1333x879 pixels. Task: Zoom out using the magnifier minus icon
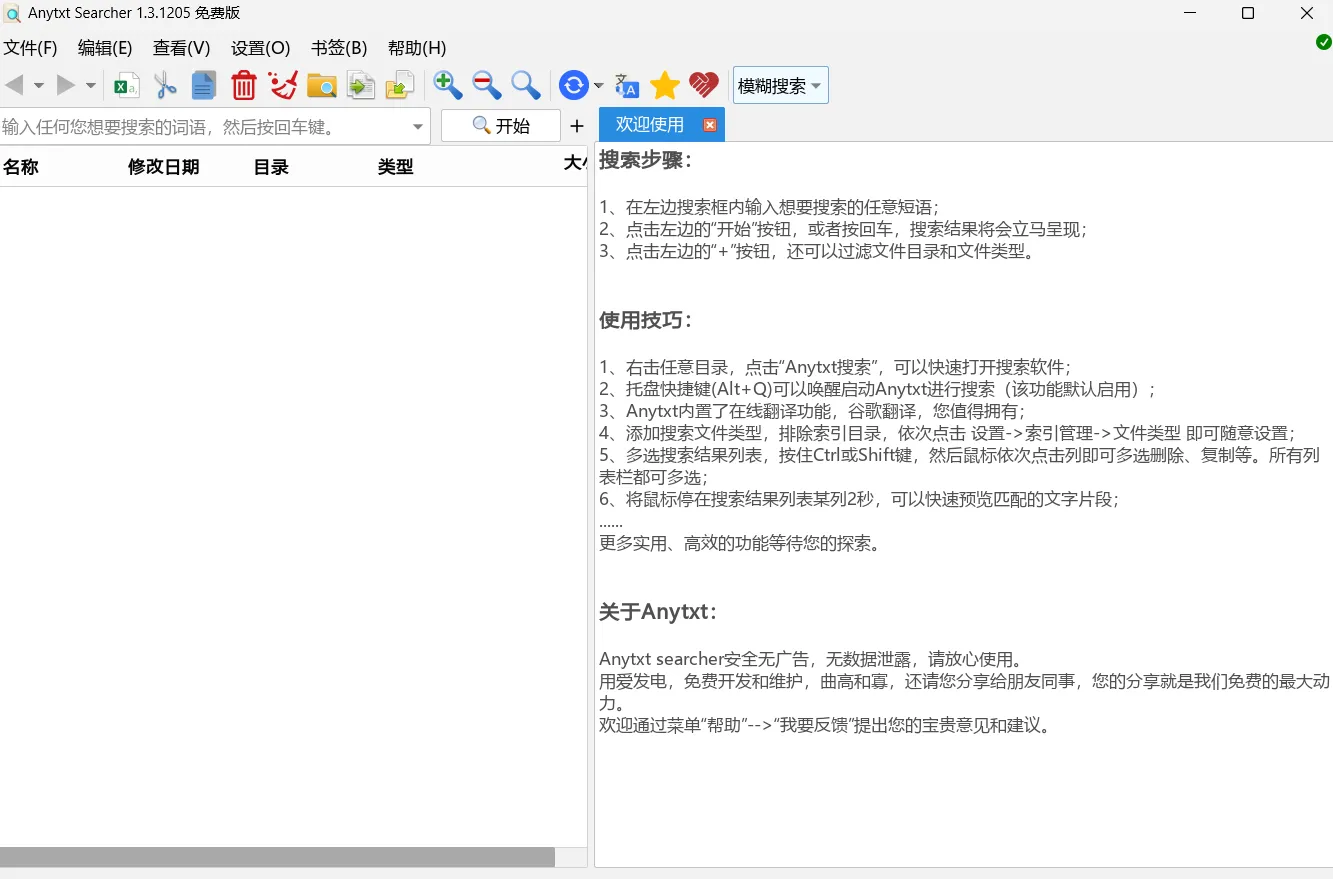click(486, 85)
